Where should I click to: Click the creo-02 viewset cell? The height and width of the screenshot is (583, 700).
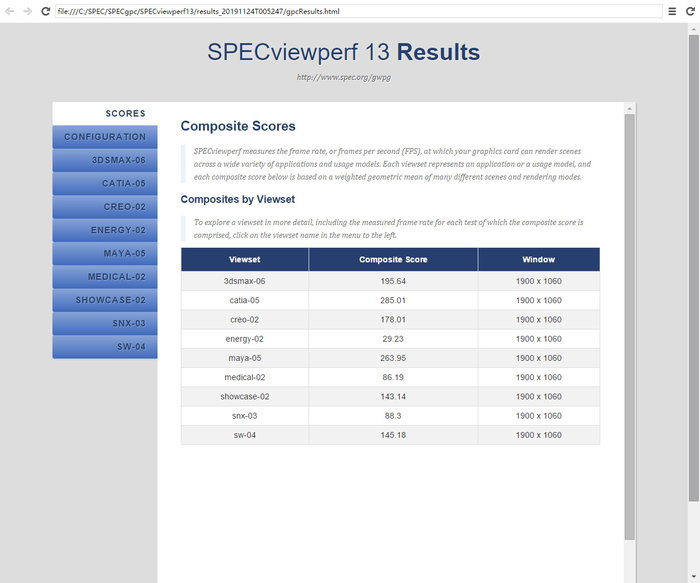(245, 320)
